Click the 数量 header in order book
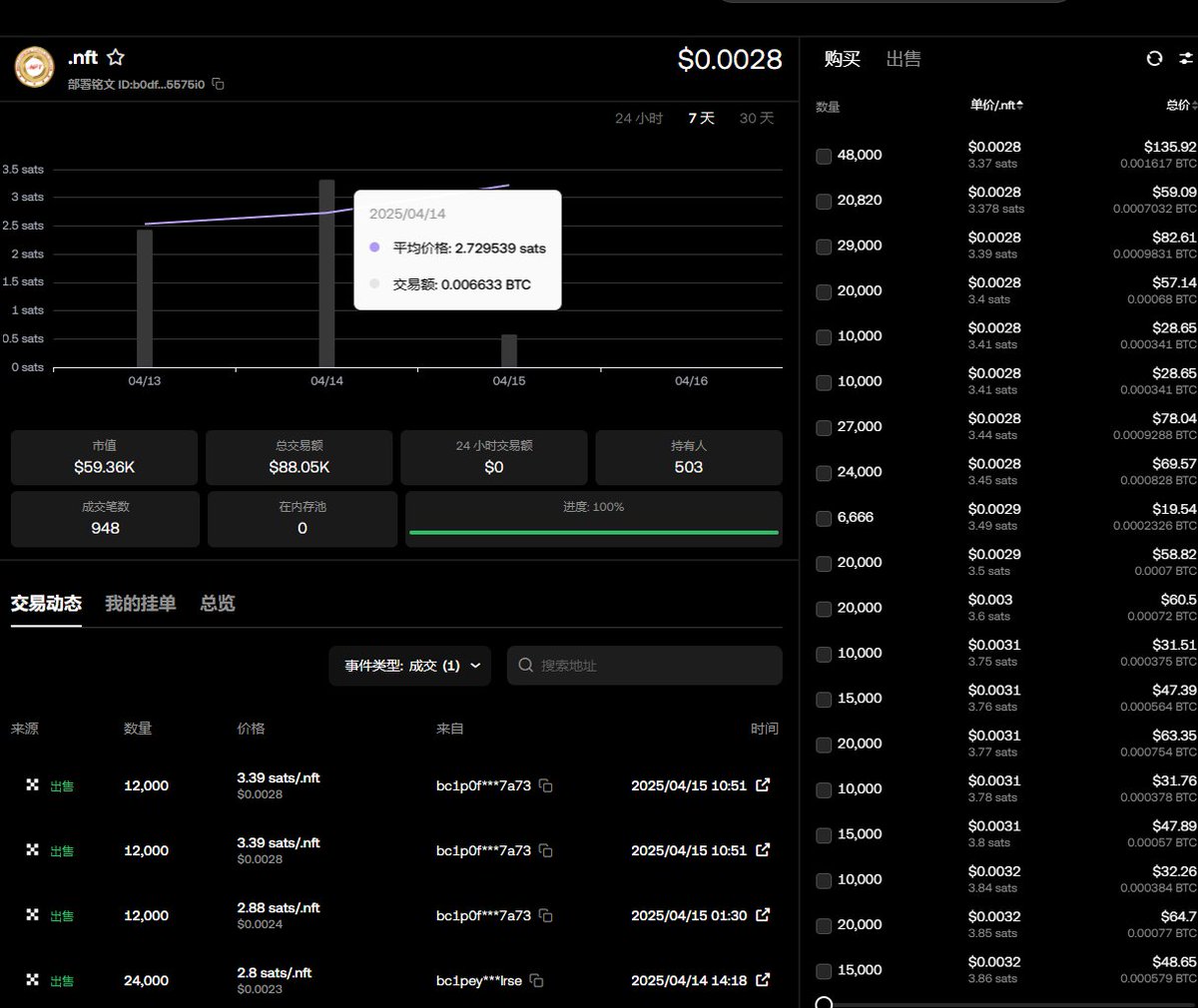 tap(828, 107)
